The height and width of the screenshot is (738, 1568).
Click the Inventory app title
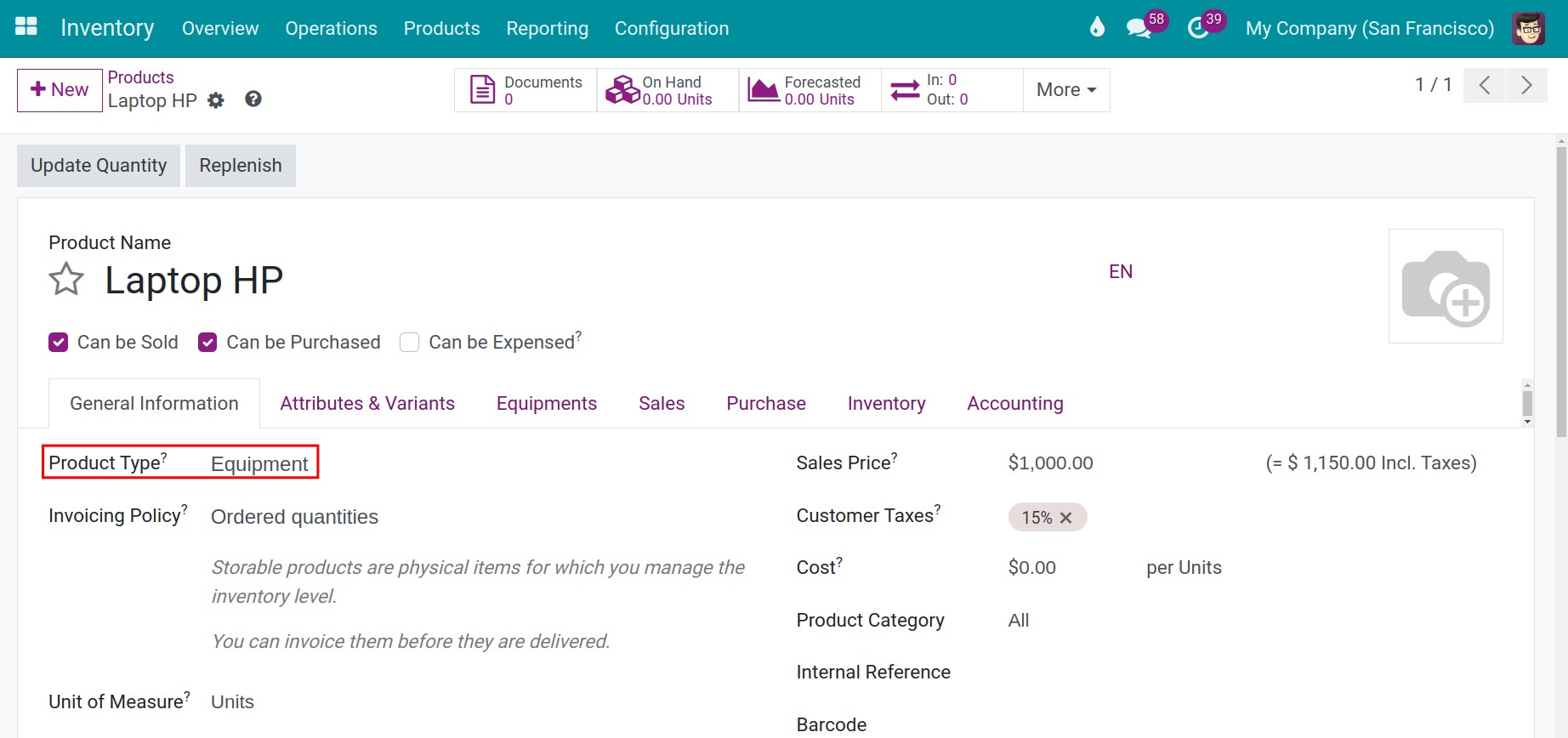(107, 28)
